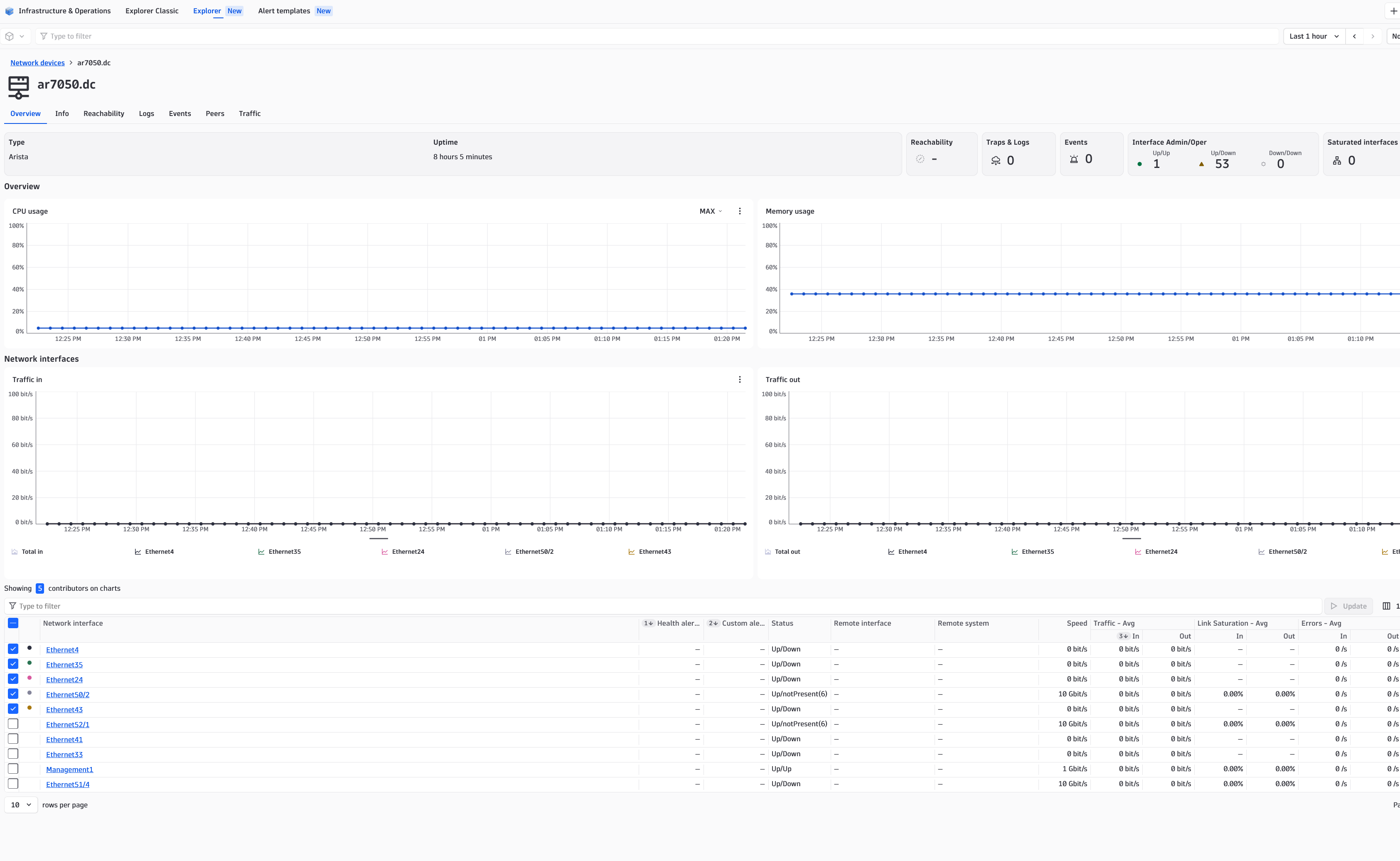Switch to the Peers tab
The image size is (1400, 861).
coord(214,113)
